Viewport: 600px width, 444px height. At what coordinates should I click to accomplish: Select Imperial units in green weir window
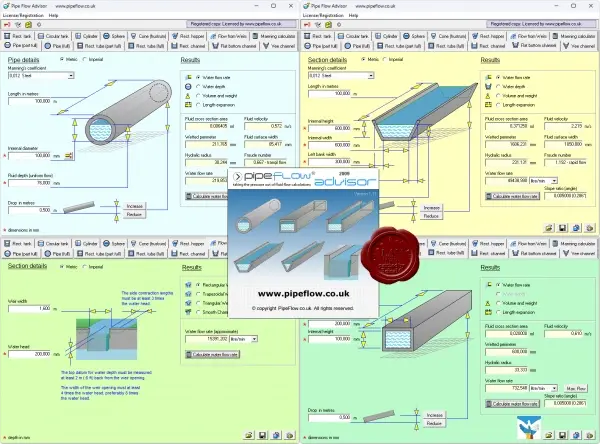coord(85,267)
